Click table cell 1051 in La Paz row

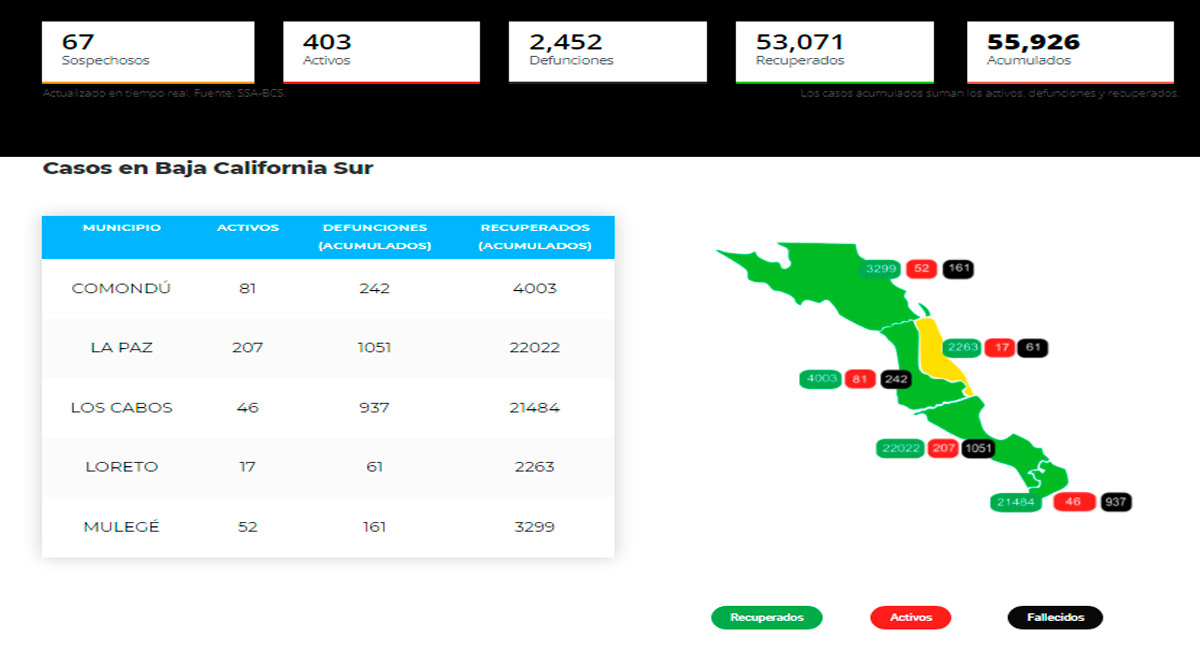tap(375, 348)
